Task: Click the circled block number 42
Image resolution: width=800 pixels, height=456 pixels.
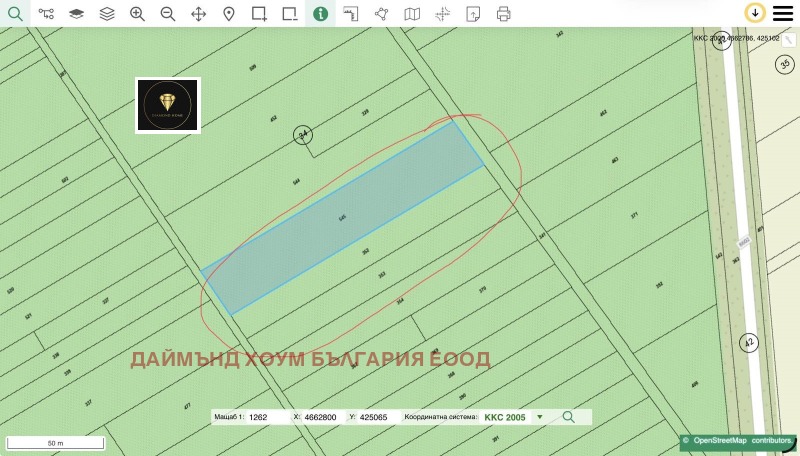Action: pos(749,342)
